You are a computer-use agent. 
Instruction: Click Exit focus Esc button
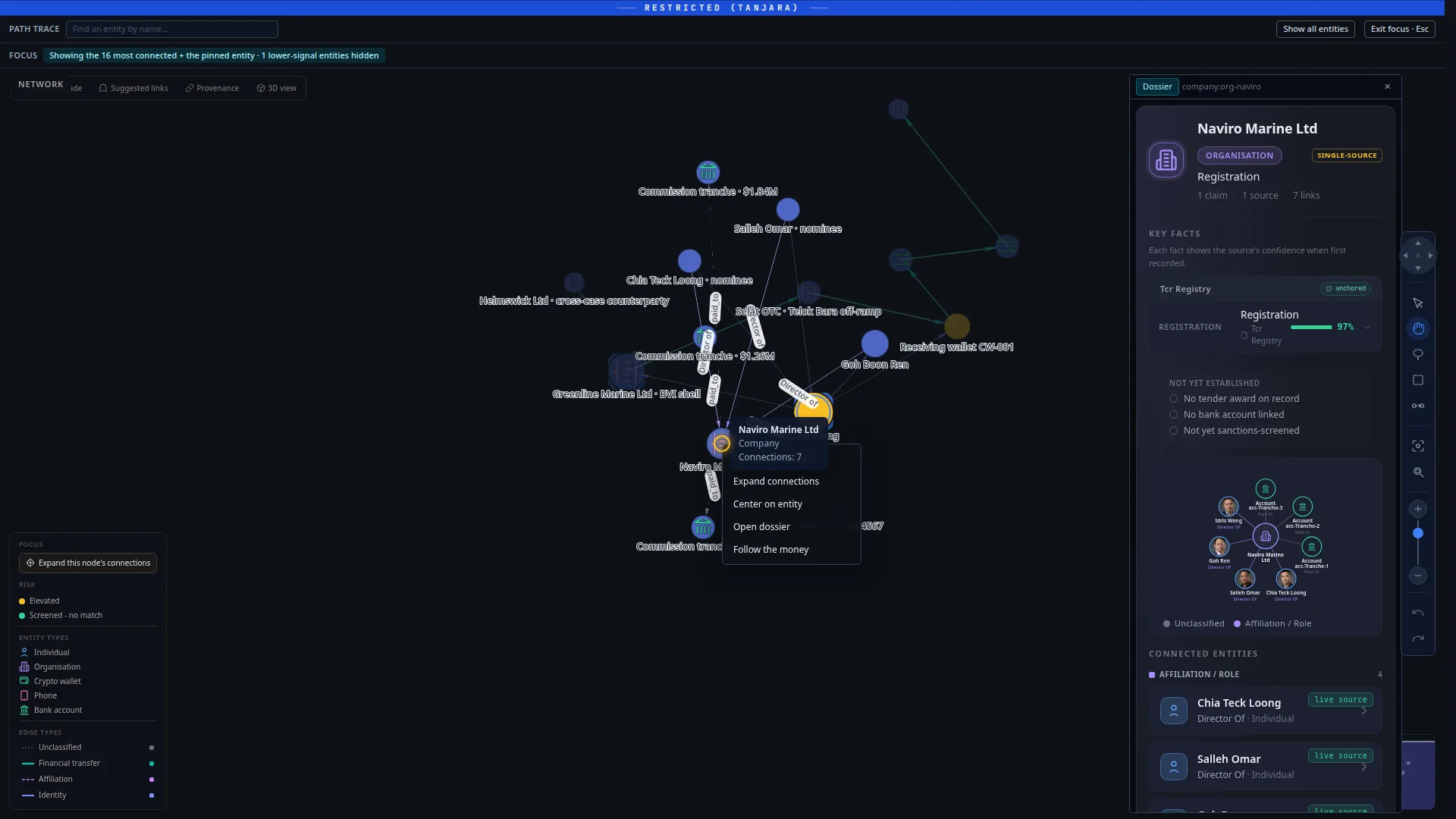pos(1399,30)
